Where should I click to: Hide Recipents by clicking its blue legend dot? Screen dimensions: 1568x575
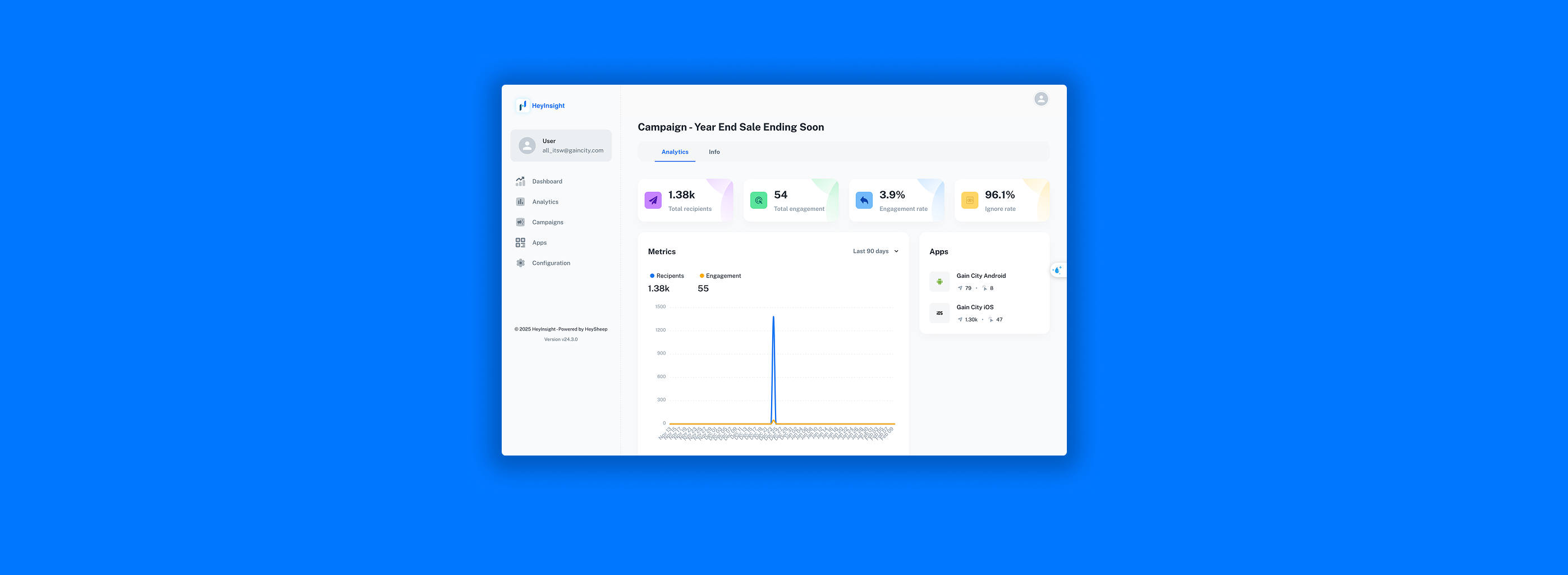pos(652,275)
